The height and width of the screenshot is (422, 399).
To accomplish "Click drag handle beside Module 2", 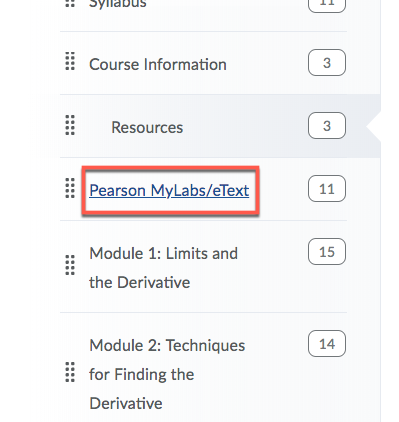I will (x=70, y=372).
